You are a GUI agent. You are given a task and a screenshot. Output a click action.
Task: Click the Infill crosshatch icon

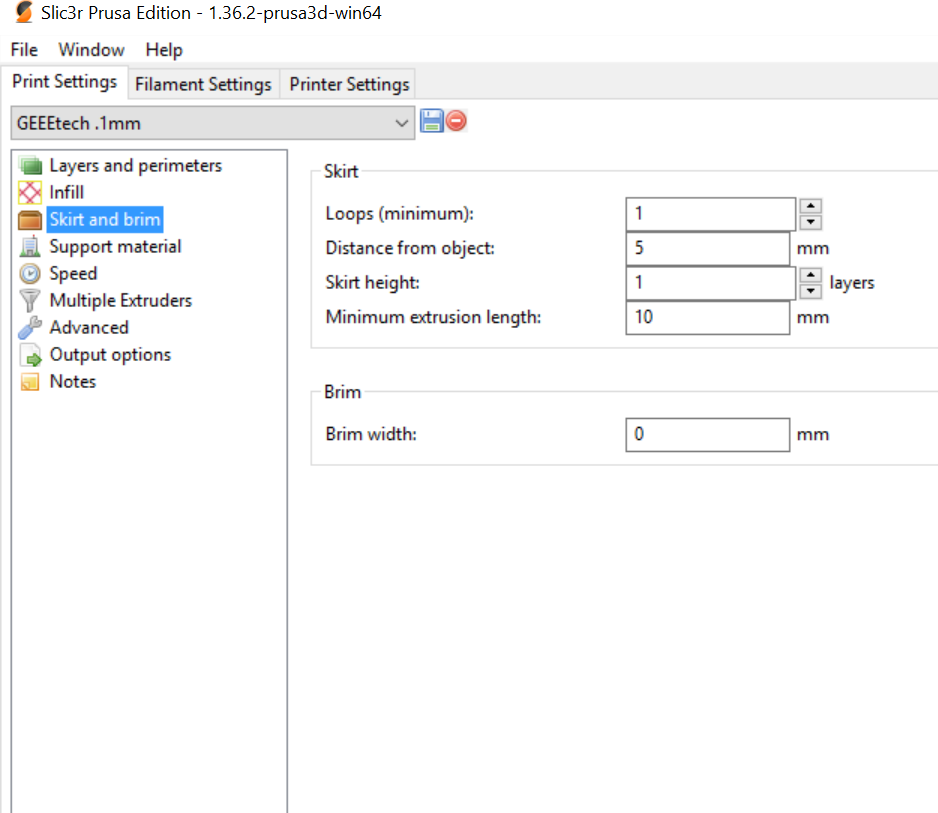[x=30, y=192]
